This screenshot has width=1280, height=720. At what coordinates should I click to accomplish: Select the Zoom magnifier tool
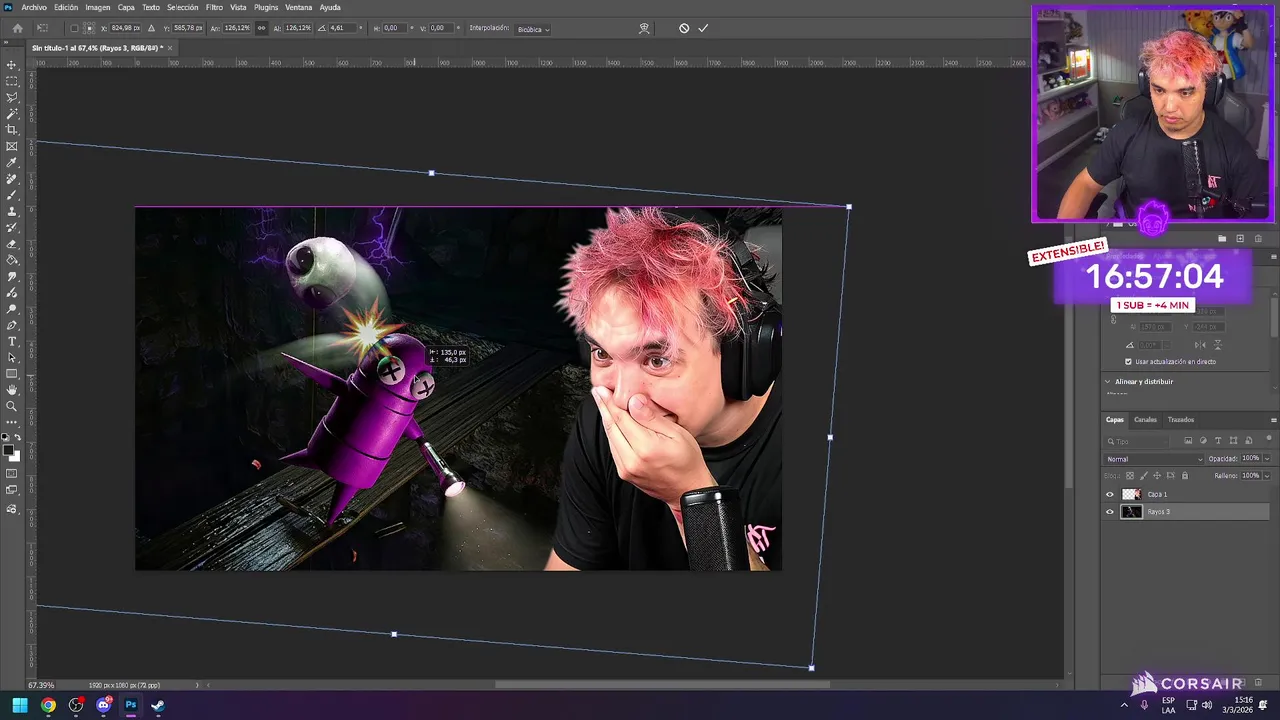[12, 406]
